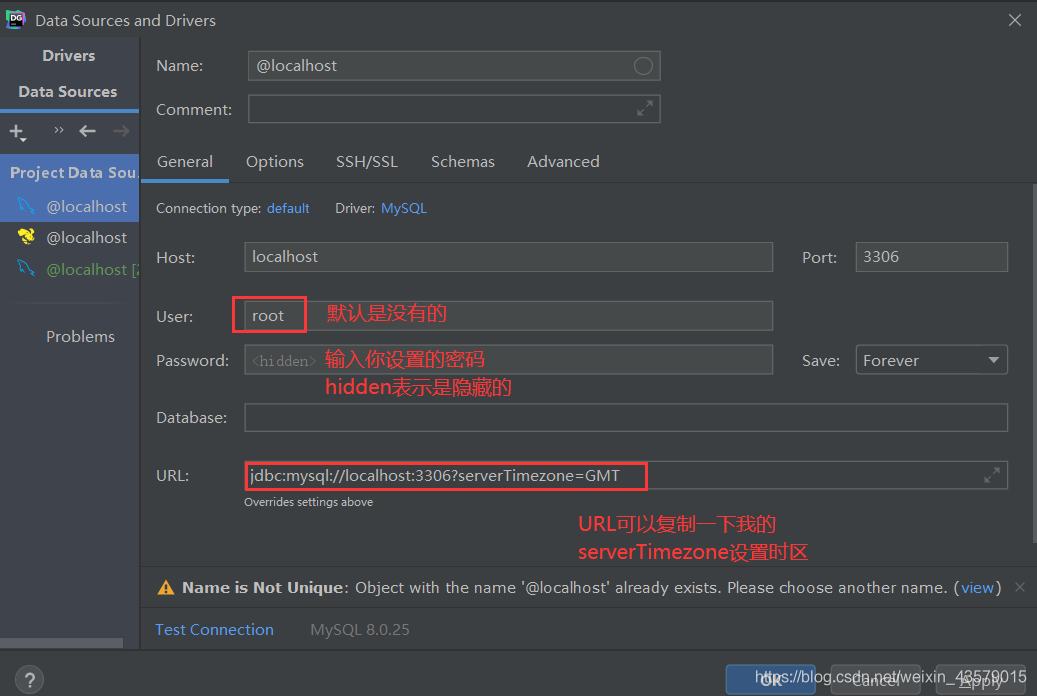
Task: Switch to the Drivers tab
Action: tap(69, 56)
